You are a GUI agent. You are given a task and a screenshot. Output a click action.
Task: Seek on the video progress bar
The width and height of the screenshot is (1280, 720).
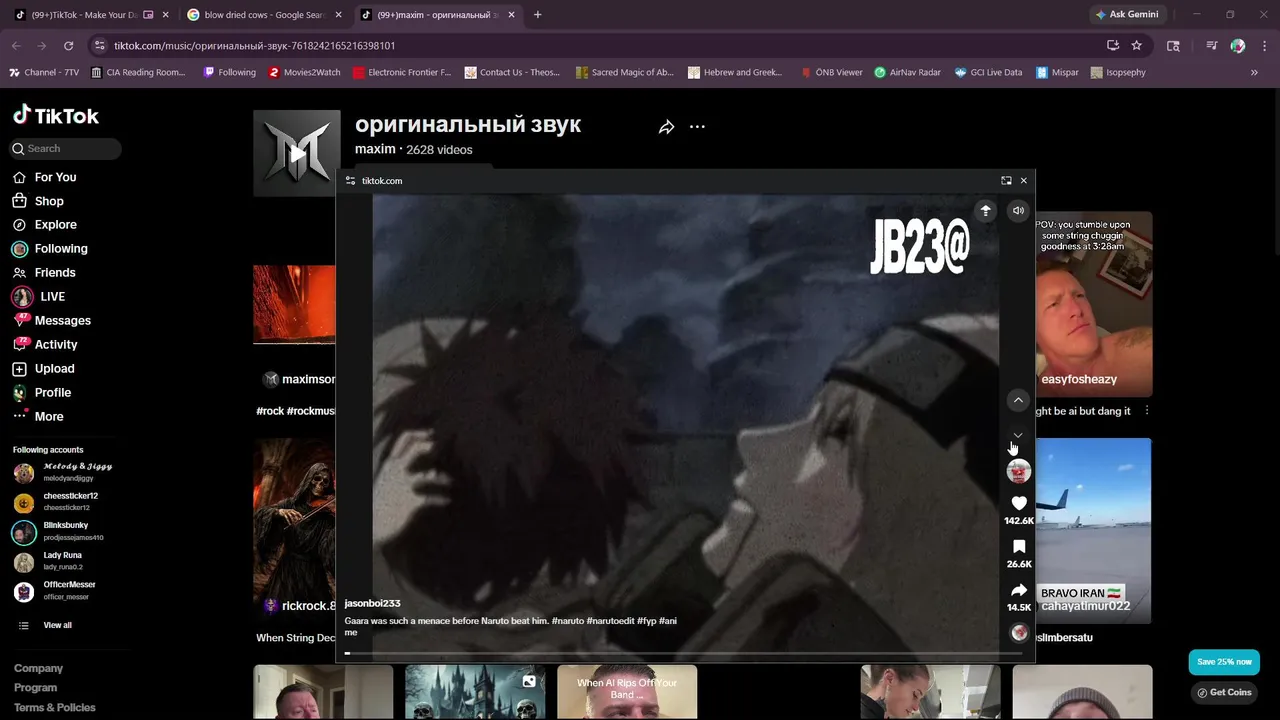(x=685, y=654)
